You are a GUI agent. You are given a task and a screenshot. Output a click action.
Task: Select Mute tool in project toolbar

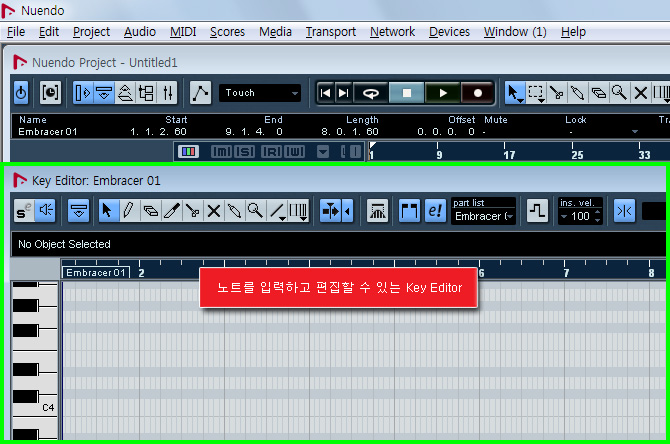(641, 93)
